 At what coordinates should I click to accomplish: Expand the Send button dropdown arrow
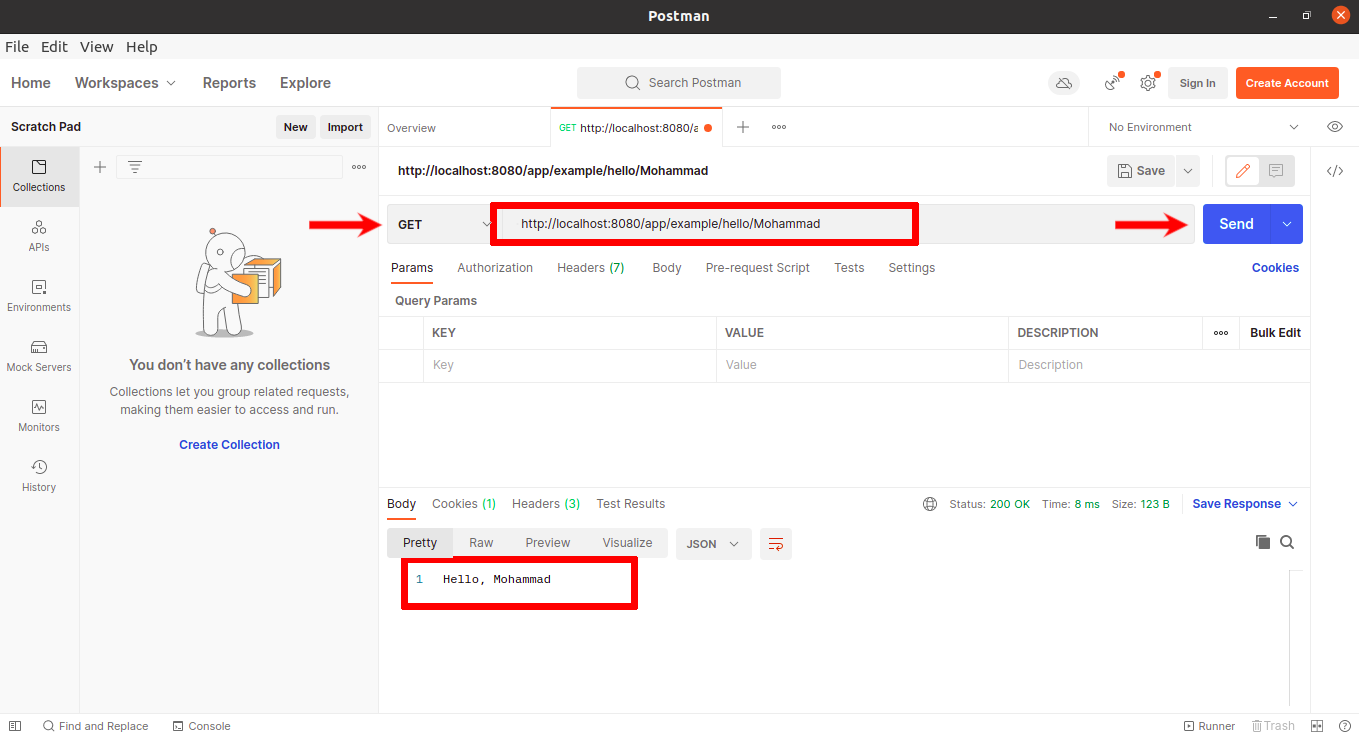pyautogui.click(x=1286, y=224)
